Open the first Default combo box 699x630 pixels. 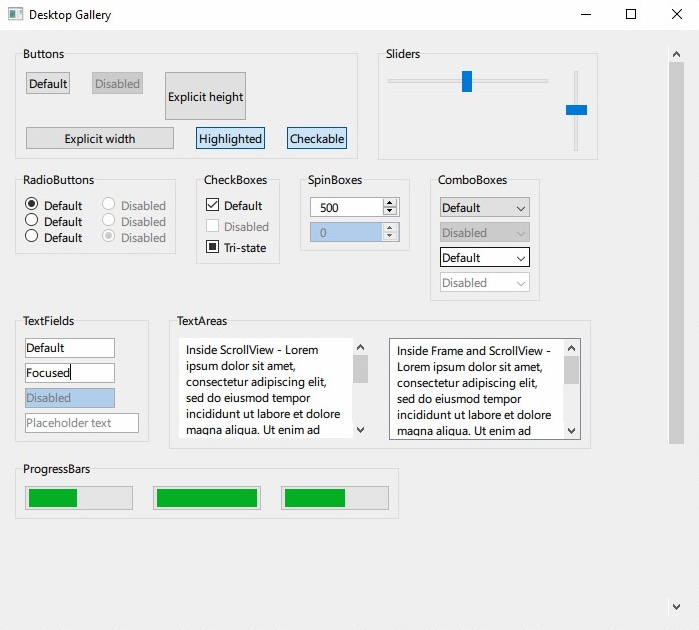click(x=485, y=207)
